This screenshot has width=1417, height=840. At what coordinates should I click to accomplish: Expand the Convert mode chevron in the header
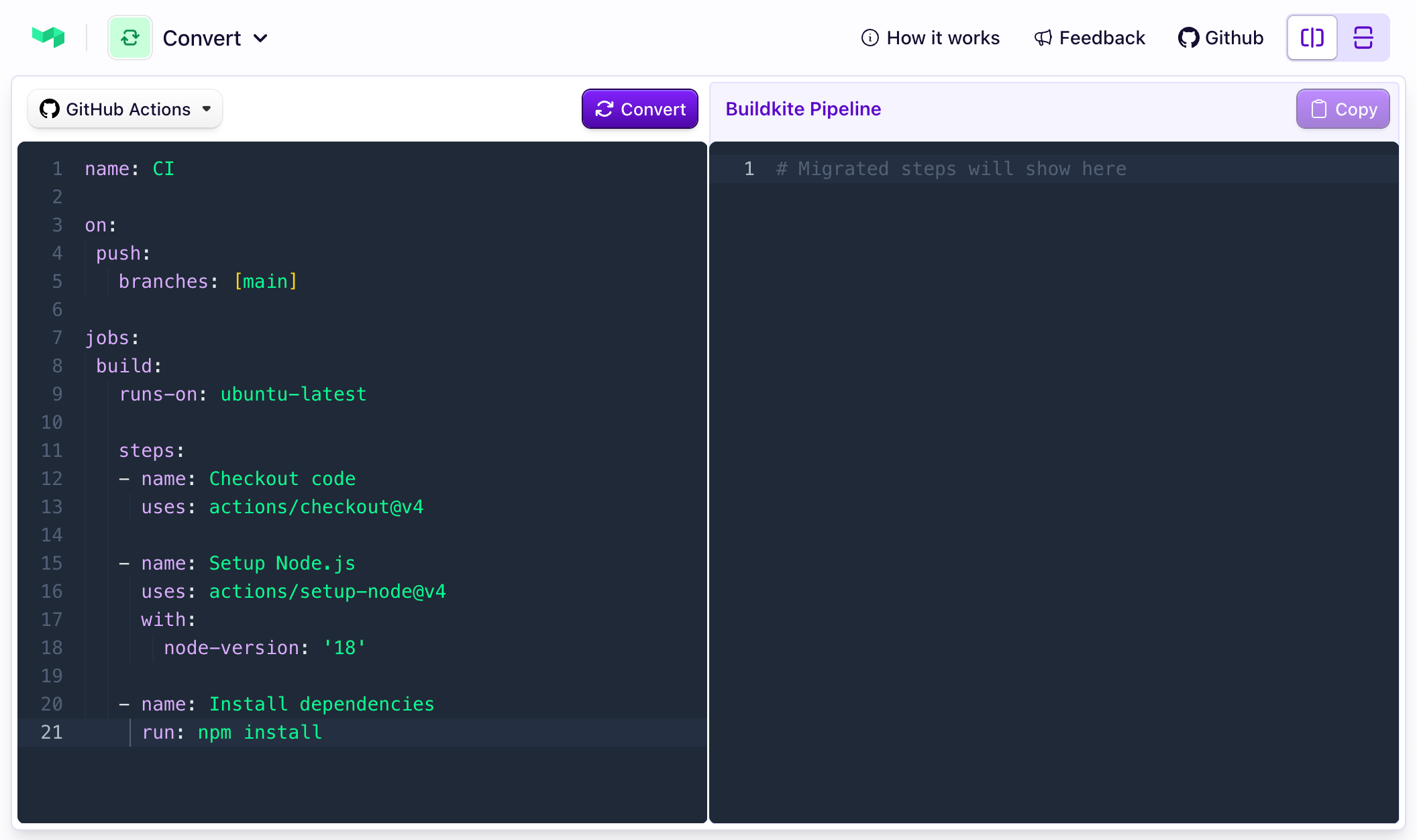point(261,38)
